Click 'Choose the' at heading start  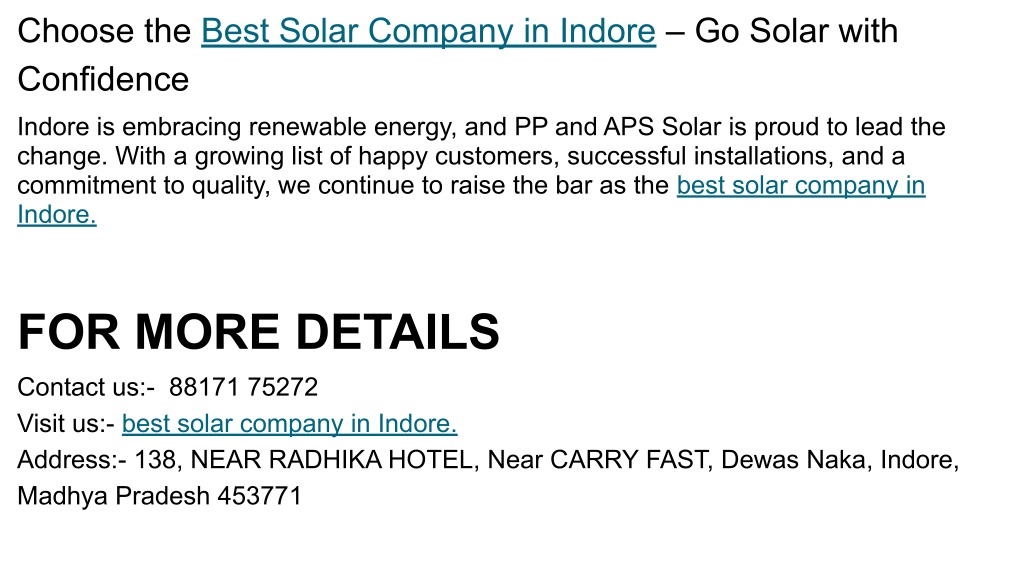(x=104, y=31)
